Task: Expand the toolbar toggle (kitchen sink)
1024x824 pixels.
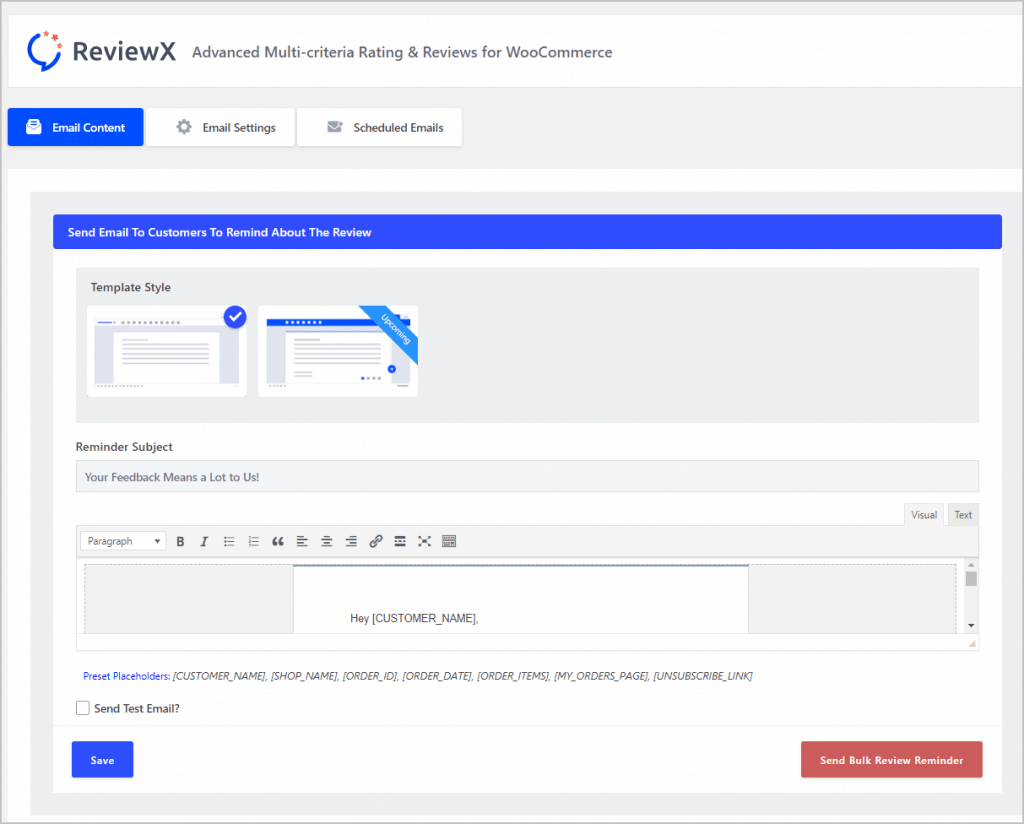Action: [x=448, y=541]
